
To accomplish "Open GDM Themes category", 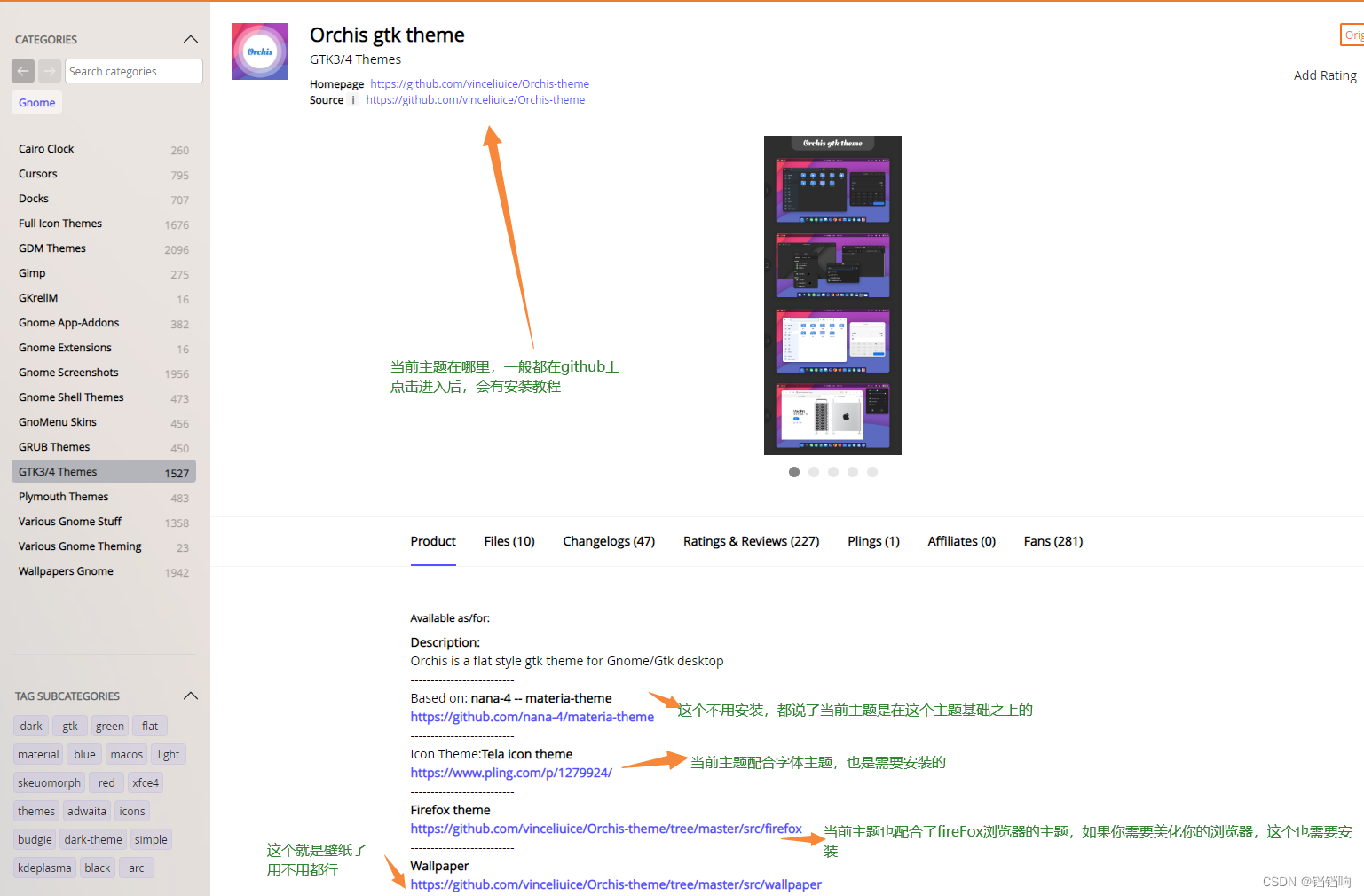I will click(104, 248).
